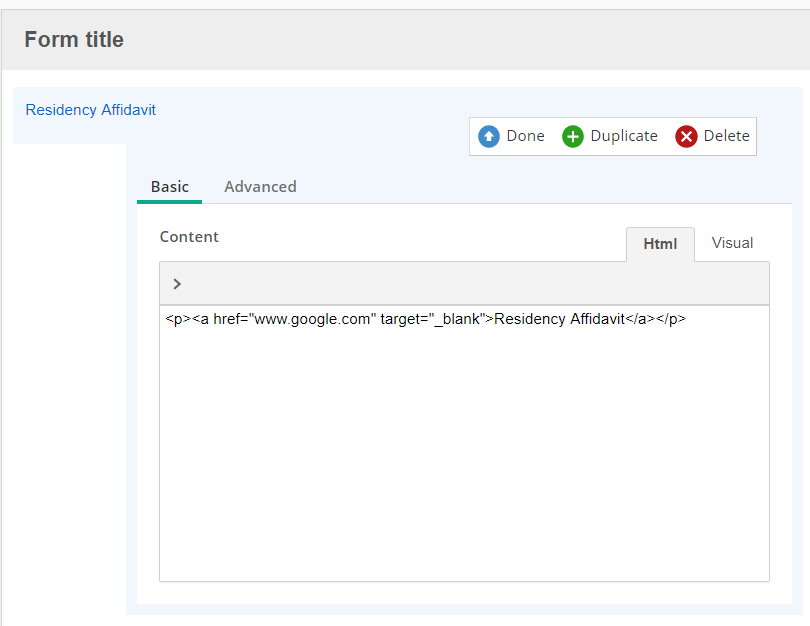Open the Advanced tab
The image size is (810, 626).
click(x=260, y=186)
